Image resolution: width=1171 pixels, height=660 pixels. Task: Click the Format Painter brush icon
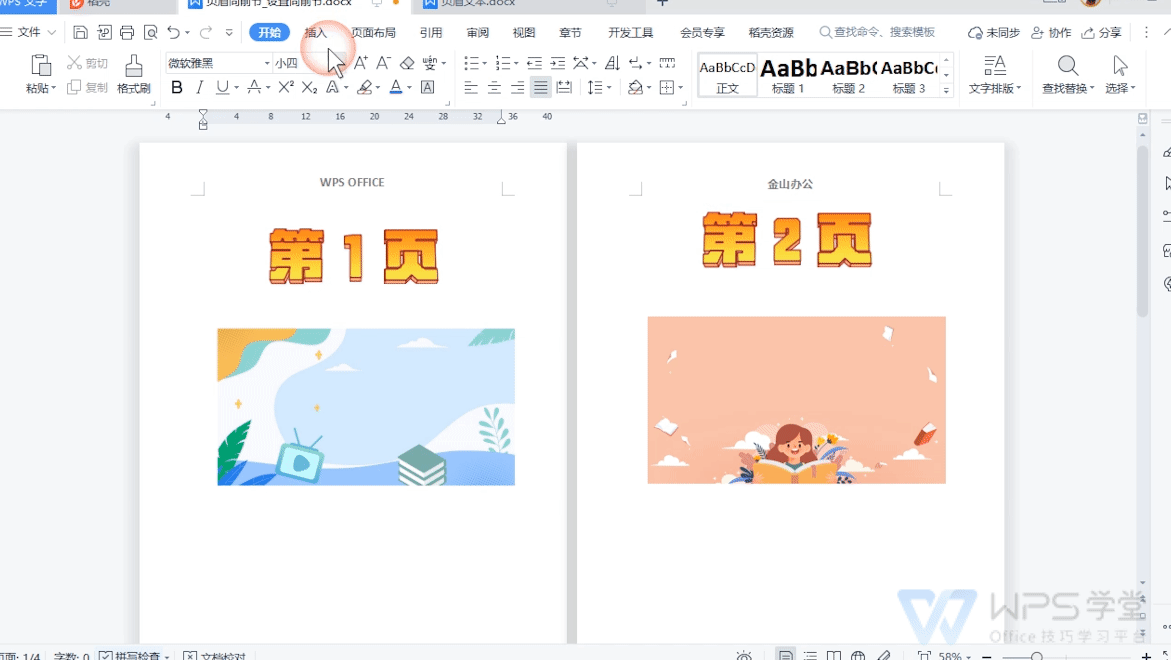134,66
